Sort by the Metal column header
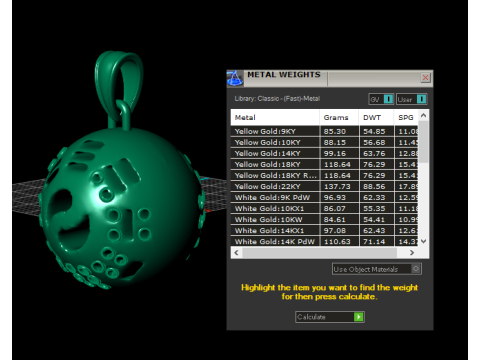This screenshot has height=360, width=480. point(275,117)
